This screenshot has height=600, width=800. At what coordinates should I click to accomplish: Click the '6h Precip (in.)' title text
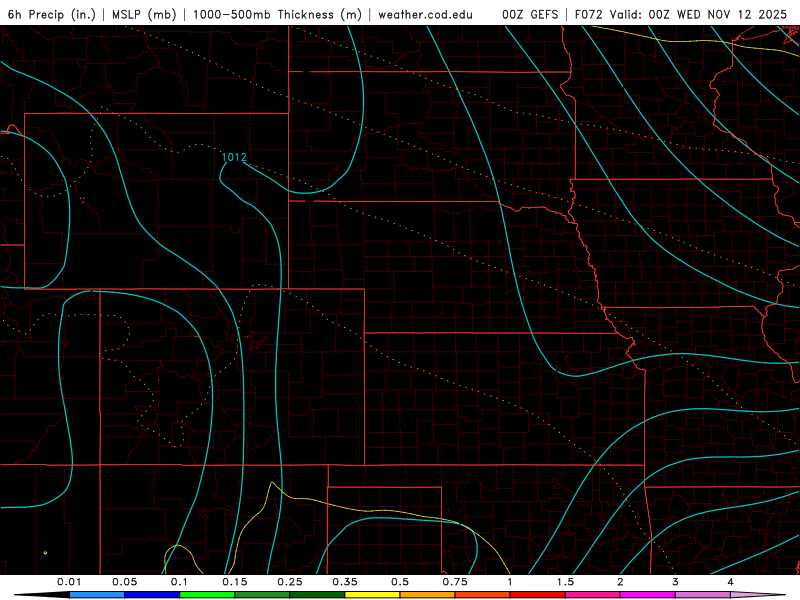pos(52,14)
